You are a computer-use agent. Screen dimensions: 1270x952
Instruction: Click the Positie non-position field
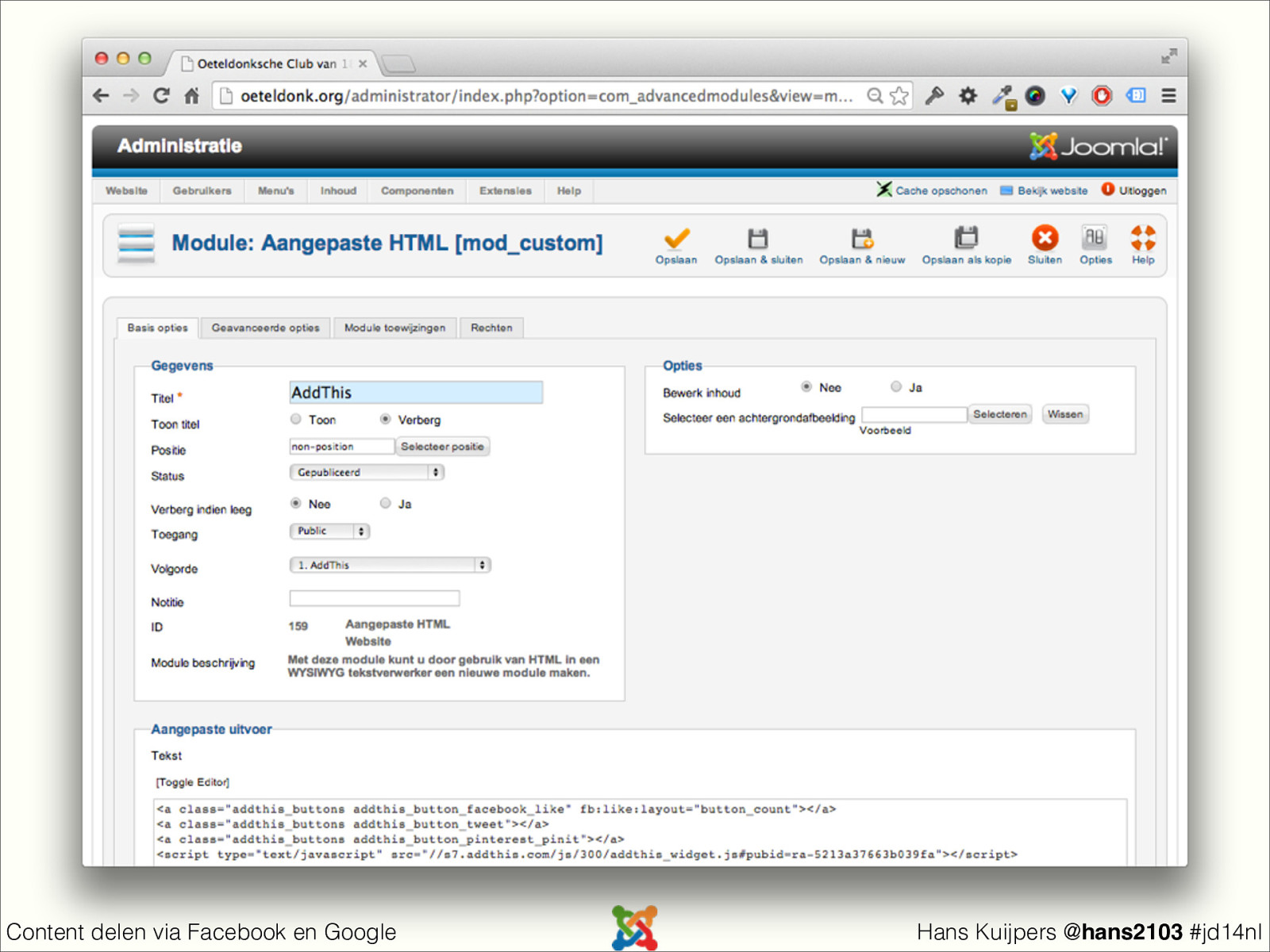tap(341, 447)
